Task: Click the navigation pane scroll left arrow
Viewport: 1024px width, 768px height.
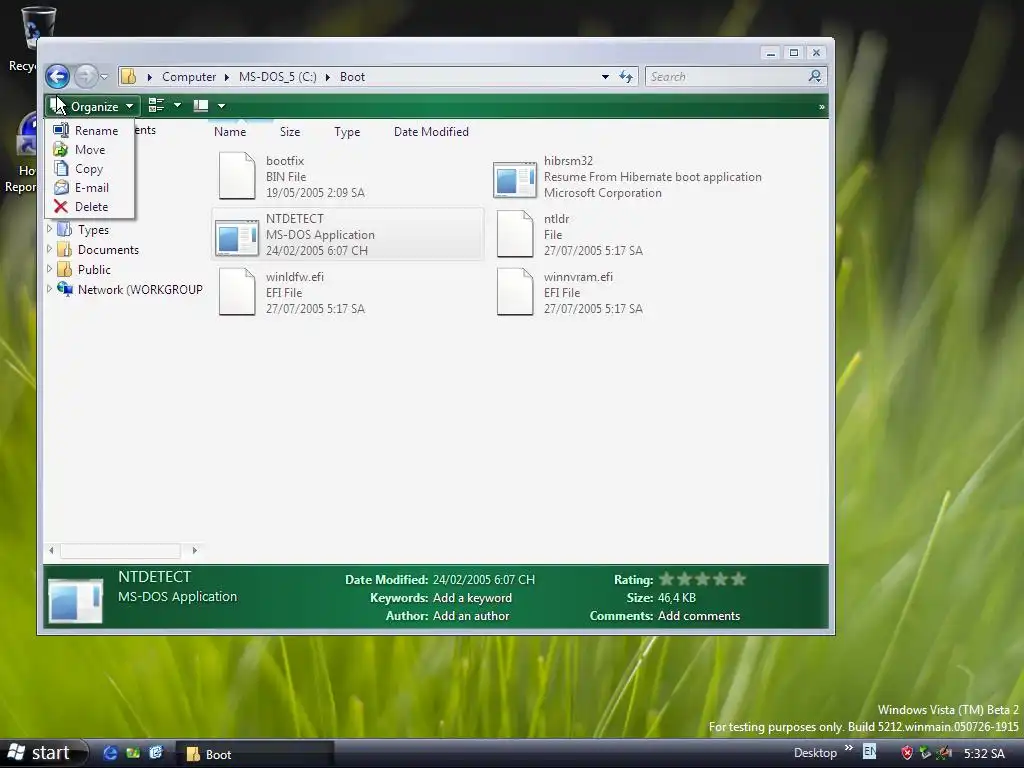Action: [x=51, y=551]
